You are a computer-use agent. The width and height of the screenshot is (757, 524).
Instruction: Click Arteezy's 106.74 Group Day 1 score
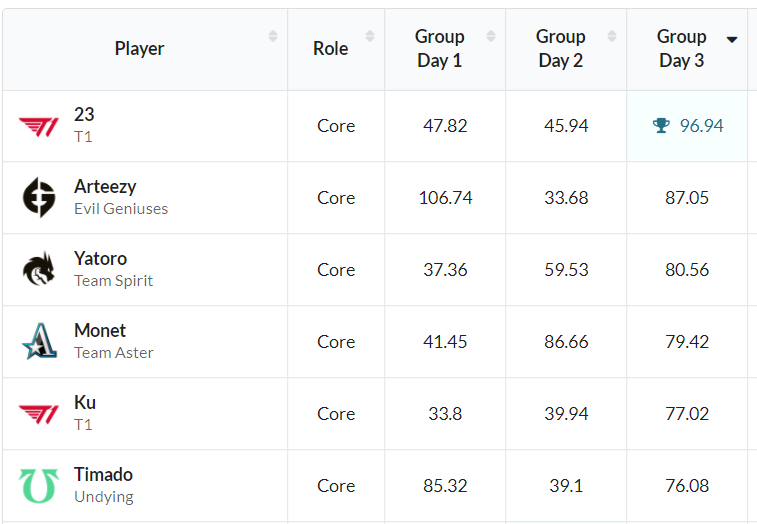coord(445,198)
